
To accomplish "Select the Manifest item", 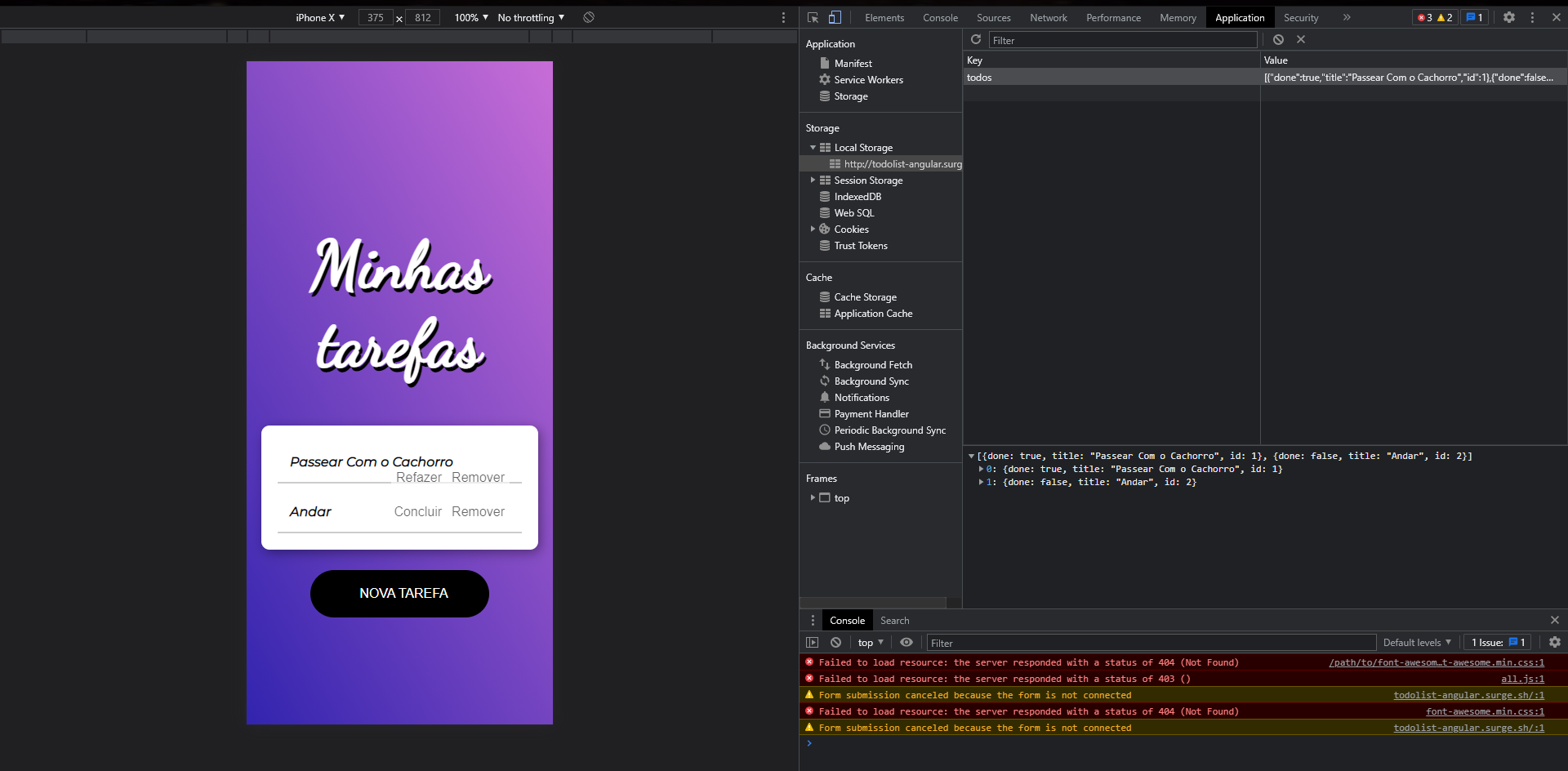I will pos(853,64).
